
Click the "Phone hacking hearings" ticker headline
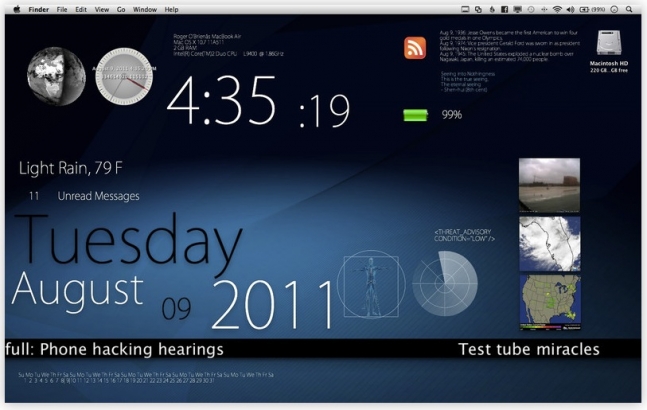pos(132,349)
